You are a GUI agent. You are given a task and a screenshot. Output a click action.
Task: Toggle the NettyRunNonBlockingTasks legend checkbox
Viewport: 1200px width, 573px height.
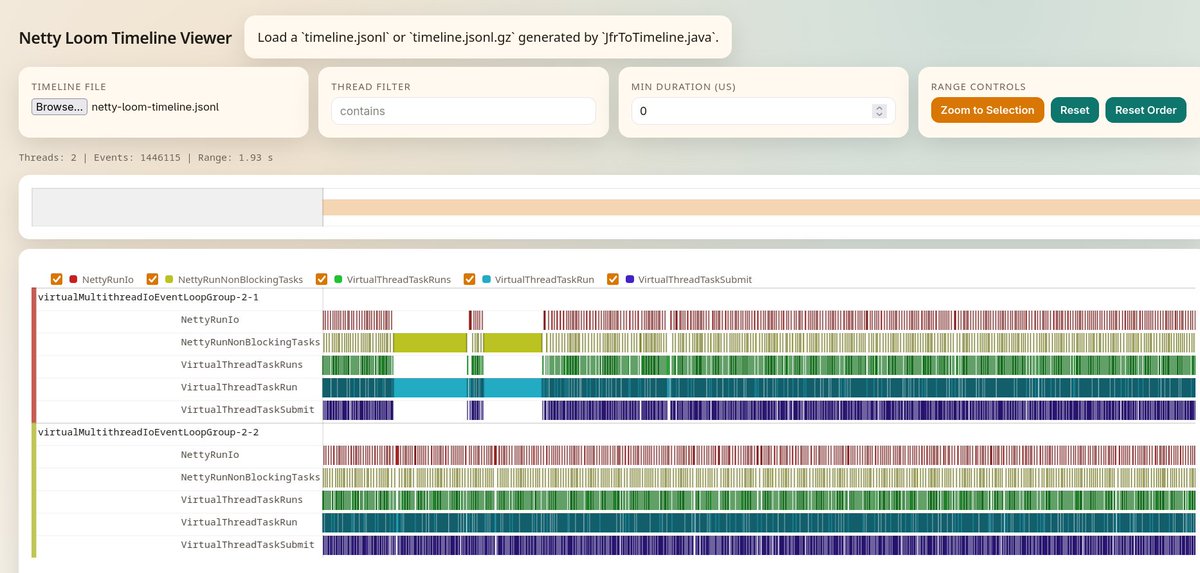[153, 280]
